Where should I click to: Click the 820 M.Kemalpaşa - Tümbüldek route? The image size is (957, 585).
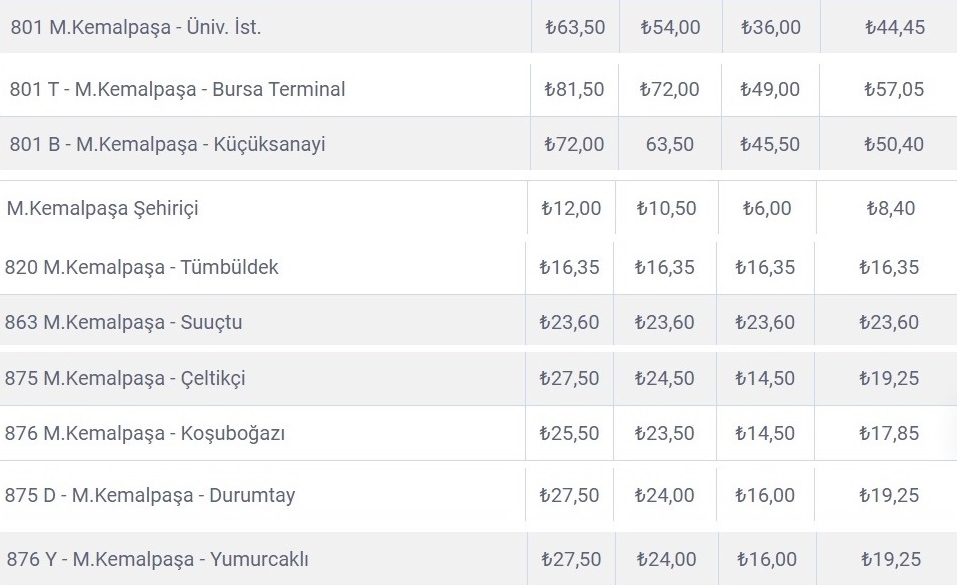(x=142, y=267)
